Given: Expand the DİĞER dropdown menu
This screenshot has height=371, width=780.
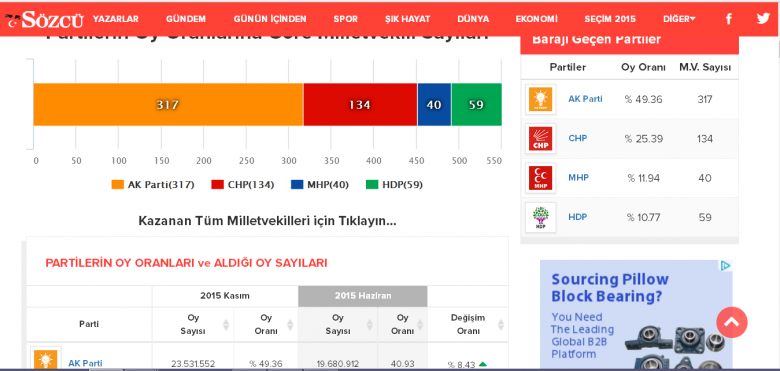Looking at the screenshot, I should pos(679,19).
